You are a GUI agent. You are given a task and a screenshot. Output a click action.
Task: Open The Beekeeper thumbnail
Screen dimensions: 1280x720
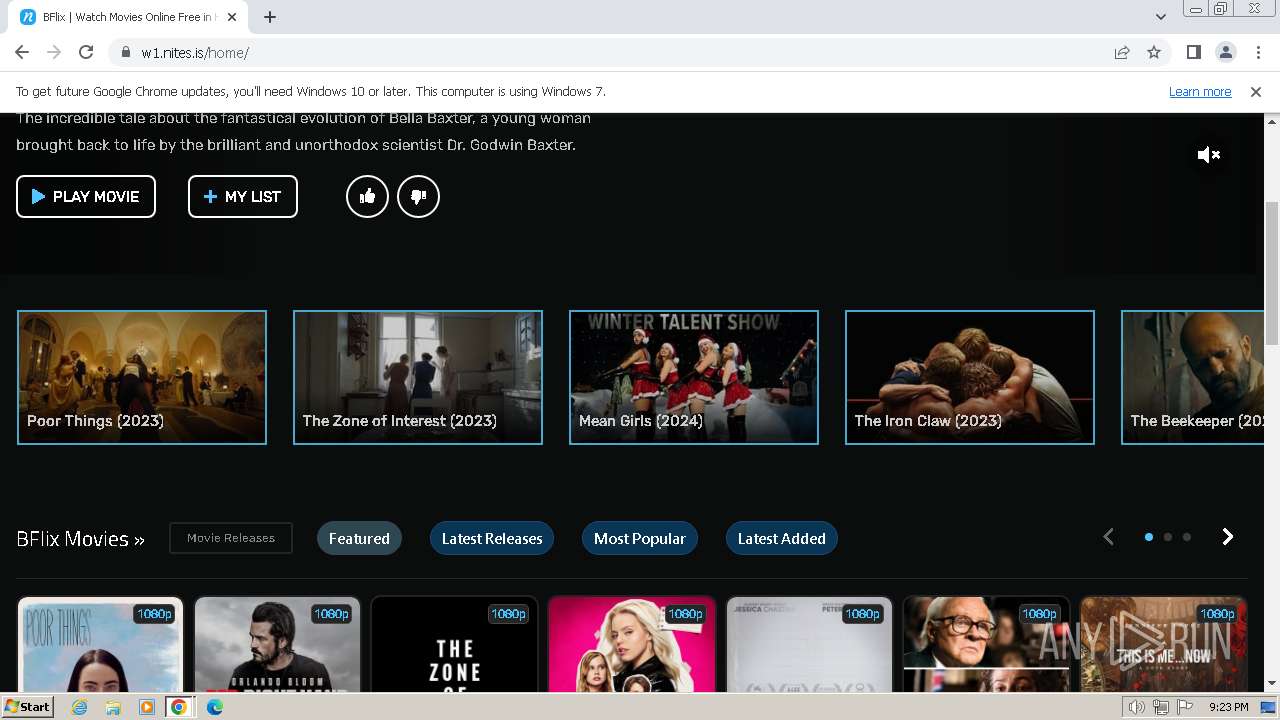coord(1193,377)
